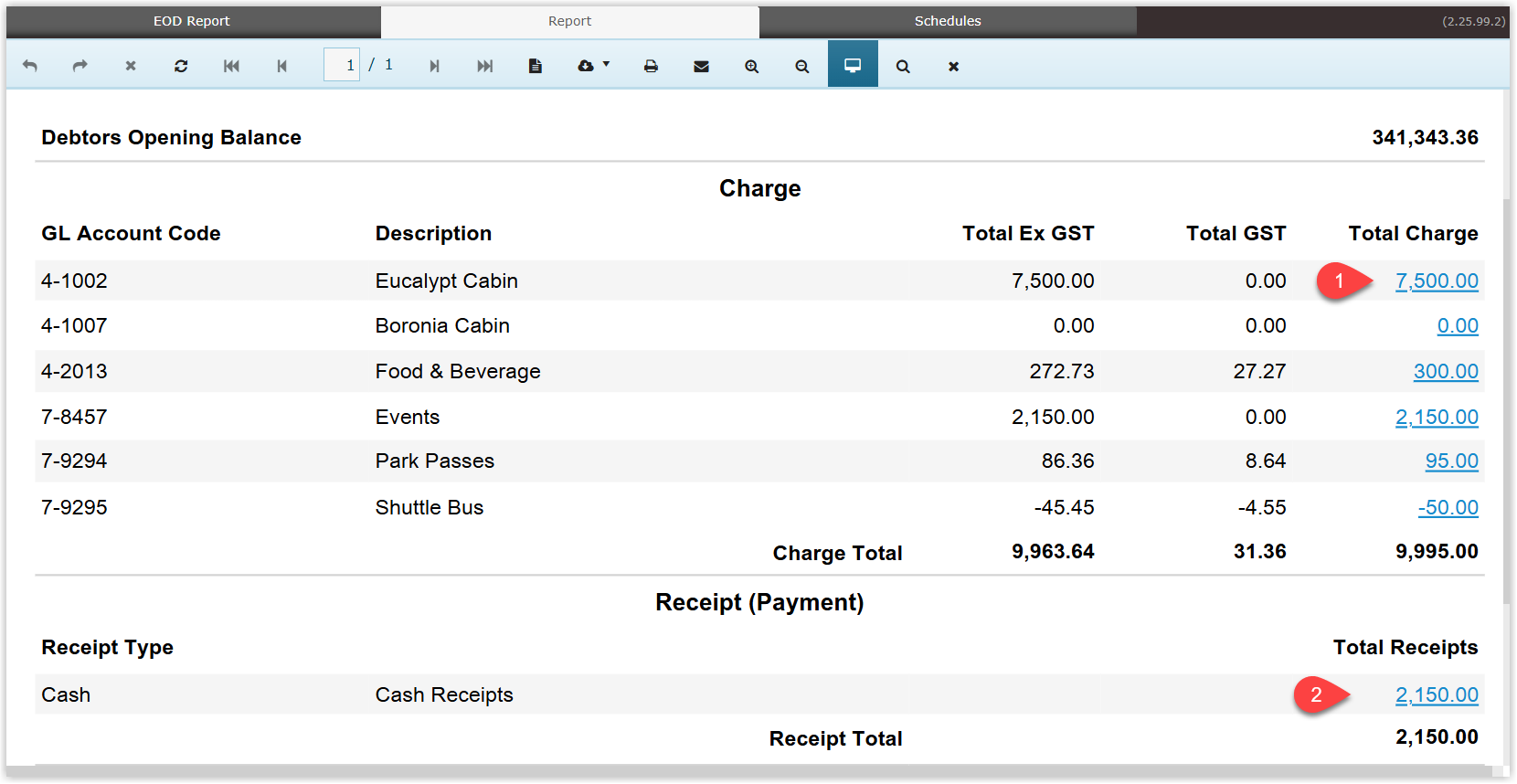Image resolution: width=1517 pixels, height=784 pixels.
Task: Click the Food & Beverage GST value 27.27
Action: [1259, 372]
